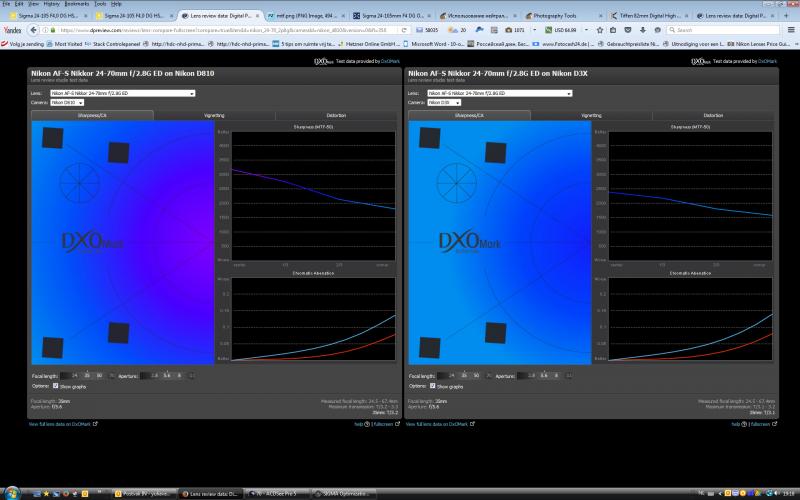Toggle Show graphs checkbox in D3X panel
The width and height of the screenshot is (800, 500).
pos(433,386)
